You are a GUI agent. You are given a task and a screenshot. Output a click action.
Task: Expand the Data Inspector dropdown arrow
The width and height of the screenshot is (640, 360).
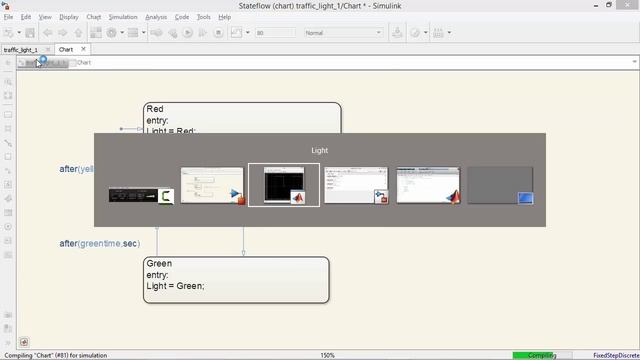pyautogui.click(x=247, y=33)
